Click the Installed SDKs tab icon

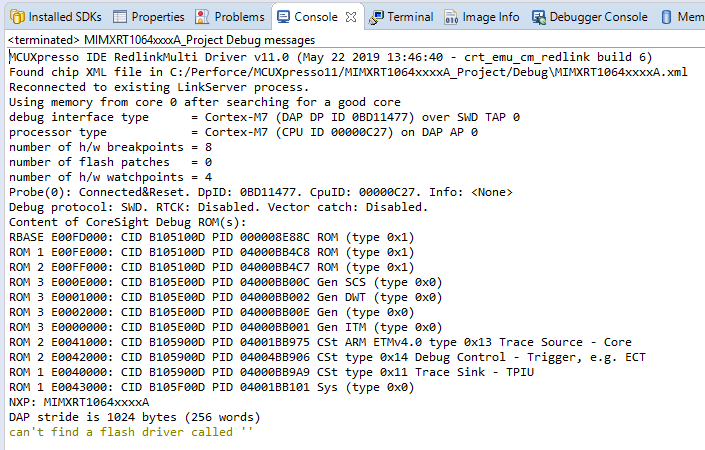click(x=12, y=17)
